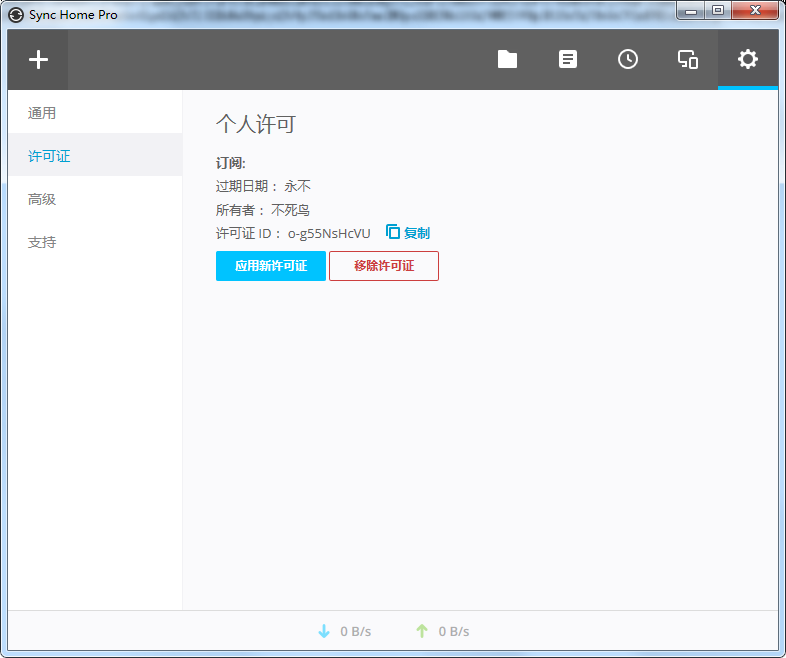Click the upload speed arrow indicator
This screenshot has width=786, height=658.
pyautogui.click(x=422, y=631)
